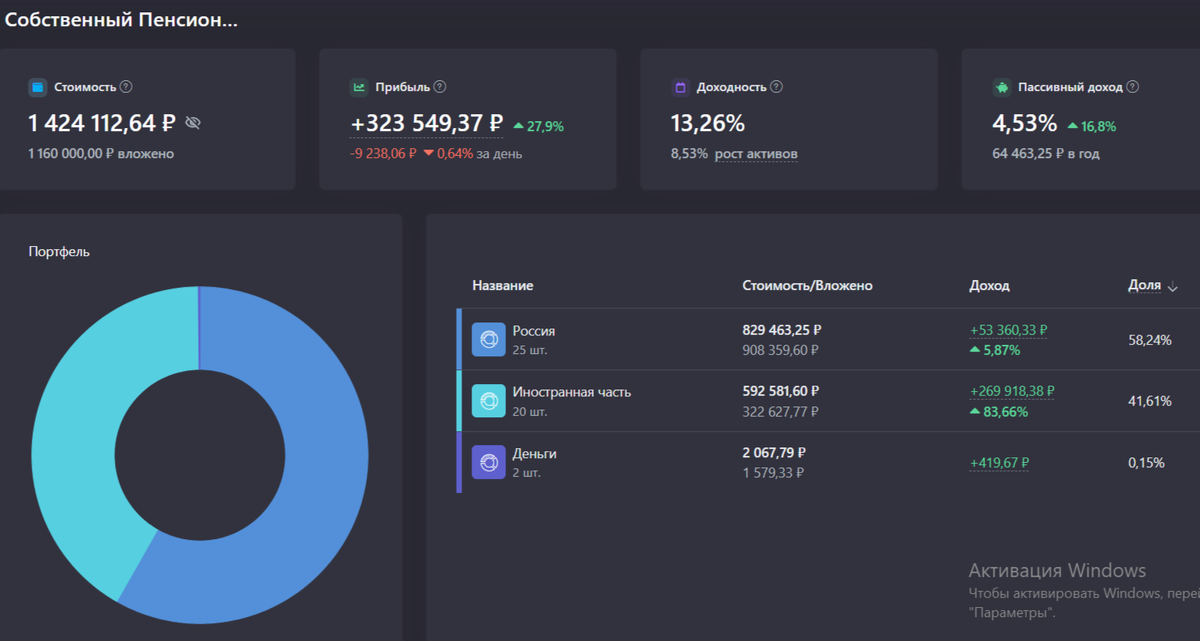Open help tooltip next to Доходность

pyautogui.click(x=777, y=87)
